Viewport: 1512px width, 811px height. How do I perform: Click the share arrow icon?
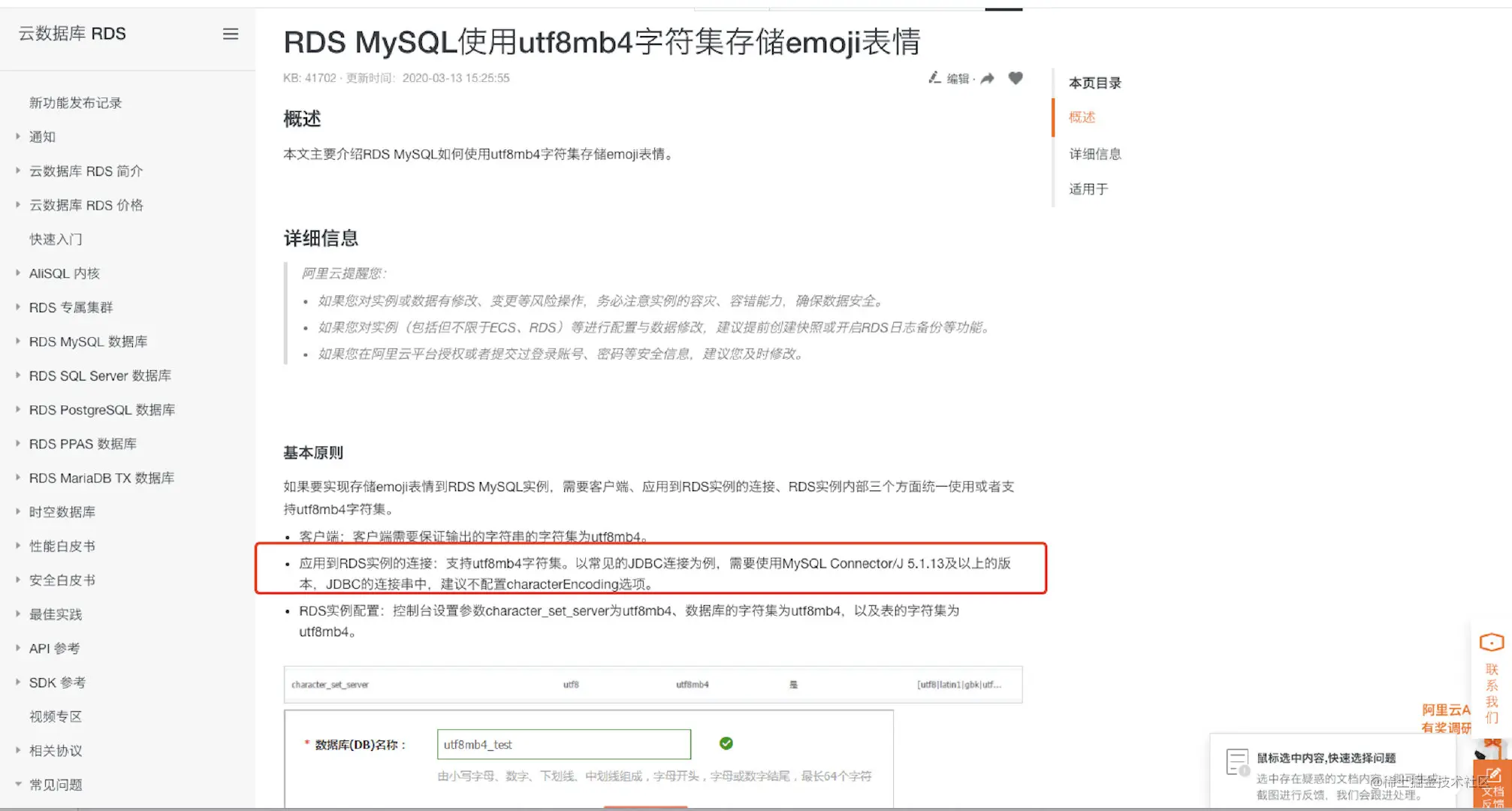(988, 78)
